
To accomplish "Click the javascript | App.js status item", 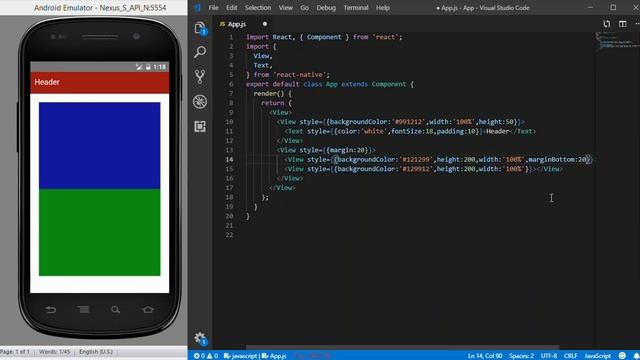I will [255, 356].
